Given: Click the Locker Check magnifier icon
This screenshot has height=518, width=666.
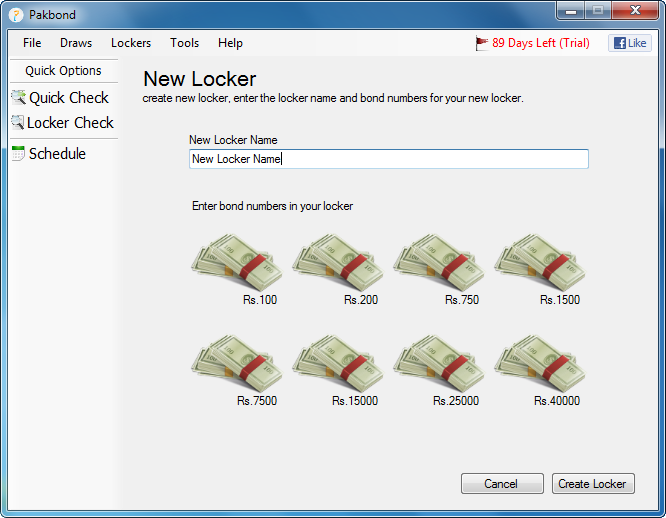Looking at the screenshot, I should pyautogui.click(x=17, y=122).
